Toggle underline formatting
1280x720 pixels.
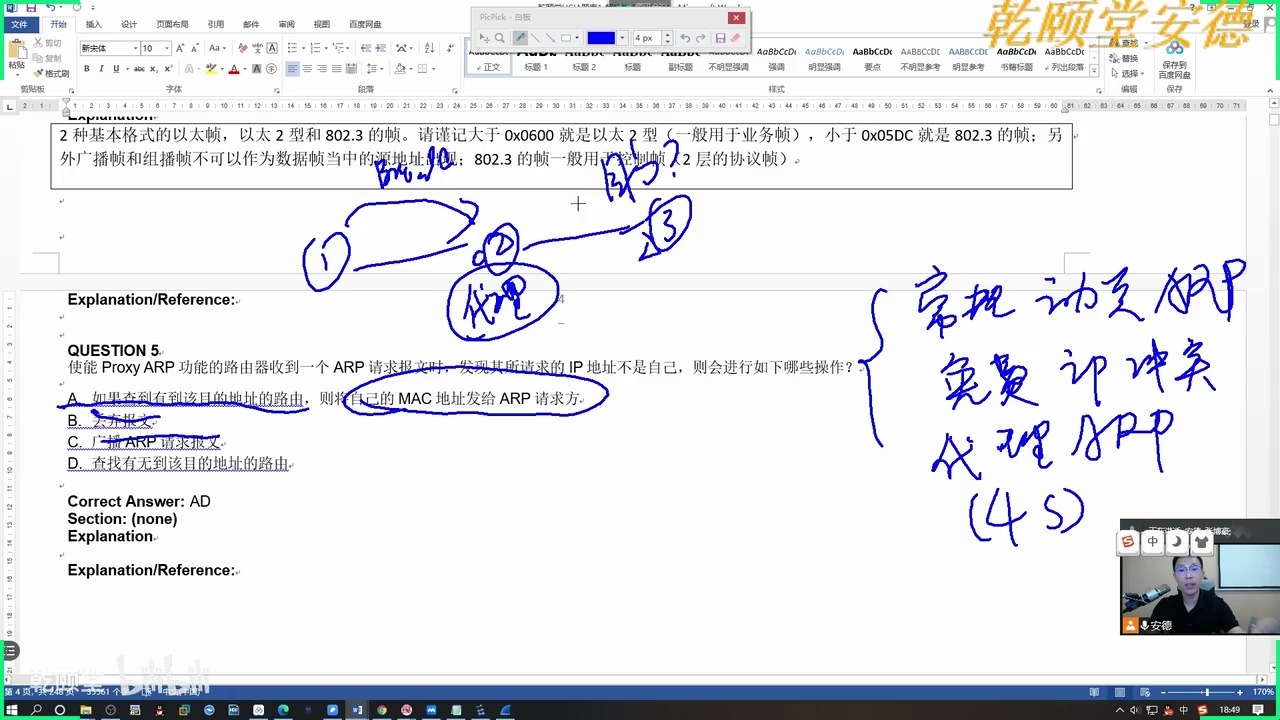[116, 69]
